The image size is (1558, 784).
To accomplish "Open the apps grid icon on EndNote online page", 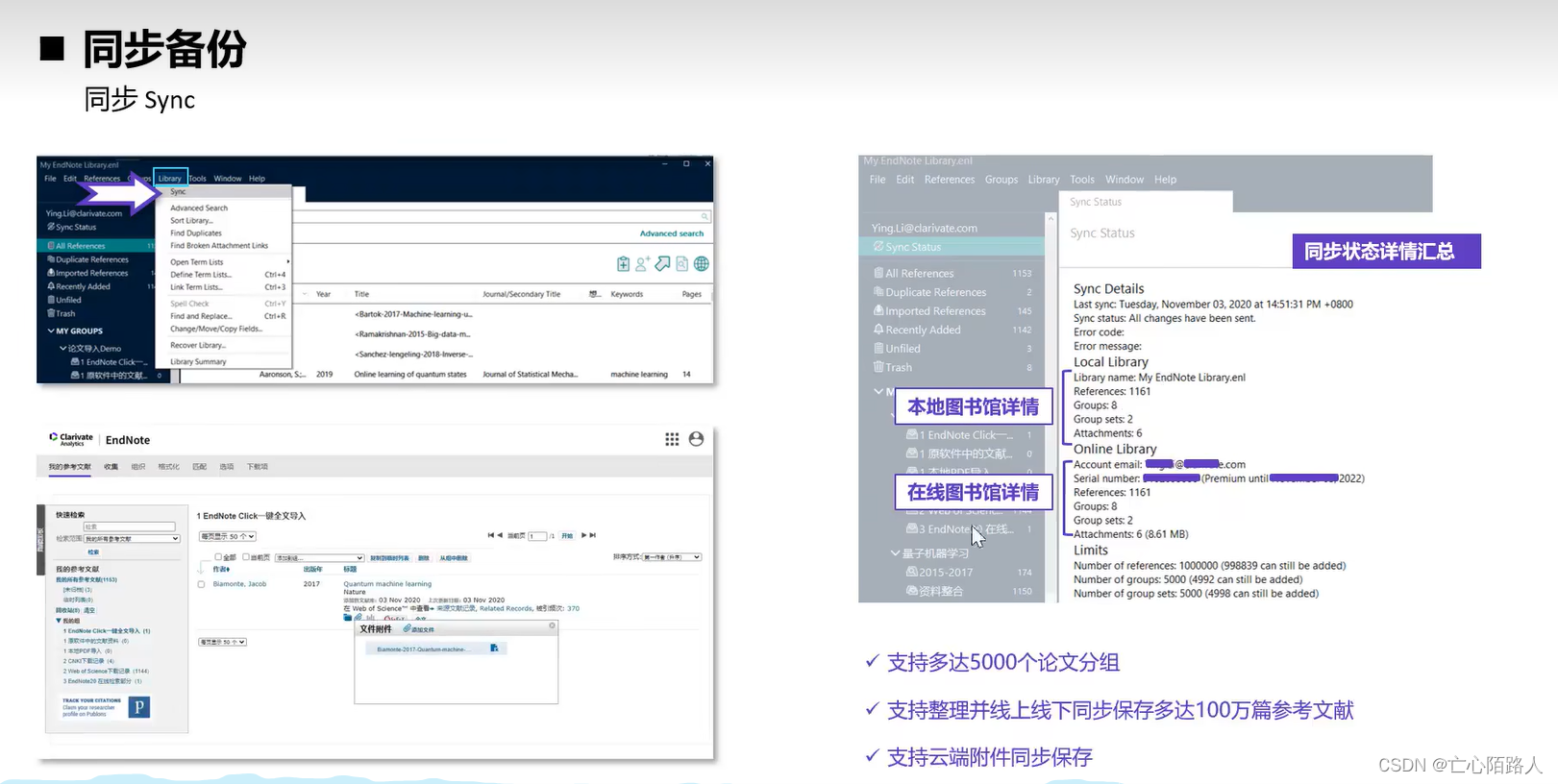I will (x=672, y=439).
